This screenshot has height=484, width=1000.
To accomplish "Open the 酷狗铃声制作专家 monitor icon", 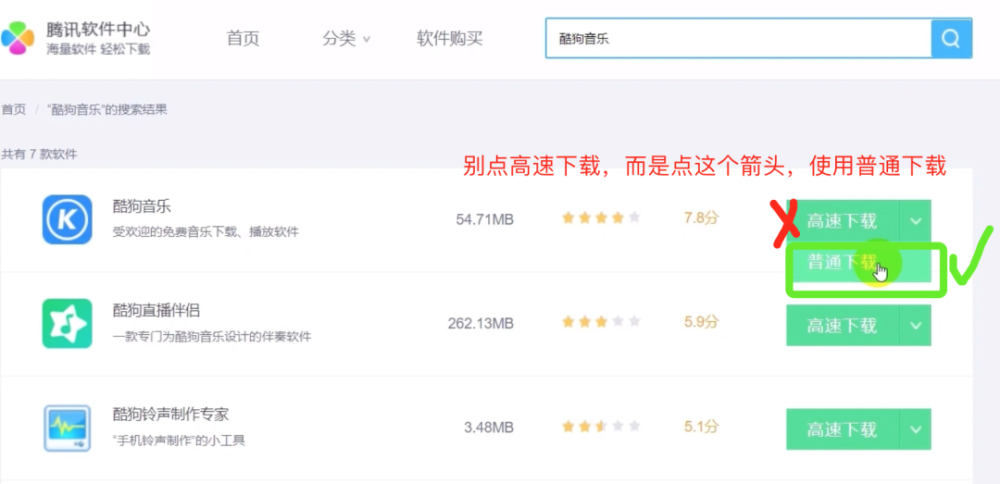I will click(67, 428).
